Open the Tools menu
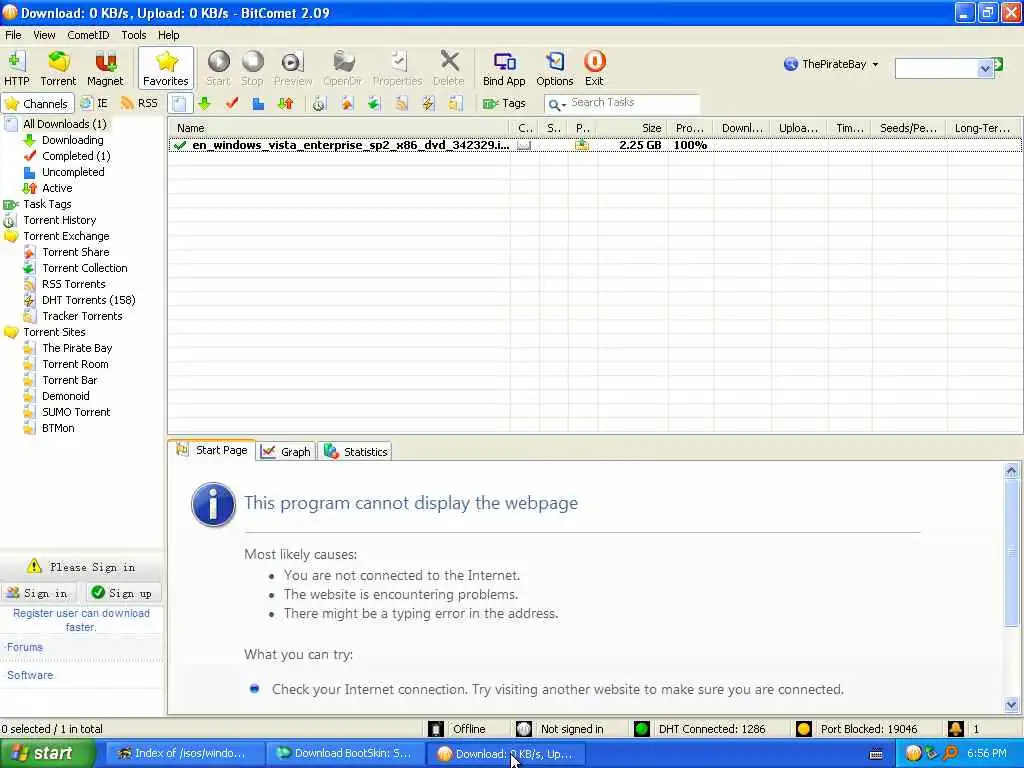Screen dimensions: 1024x768 (134, 35)
